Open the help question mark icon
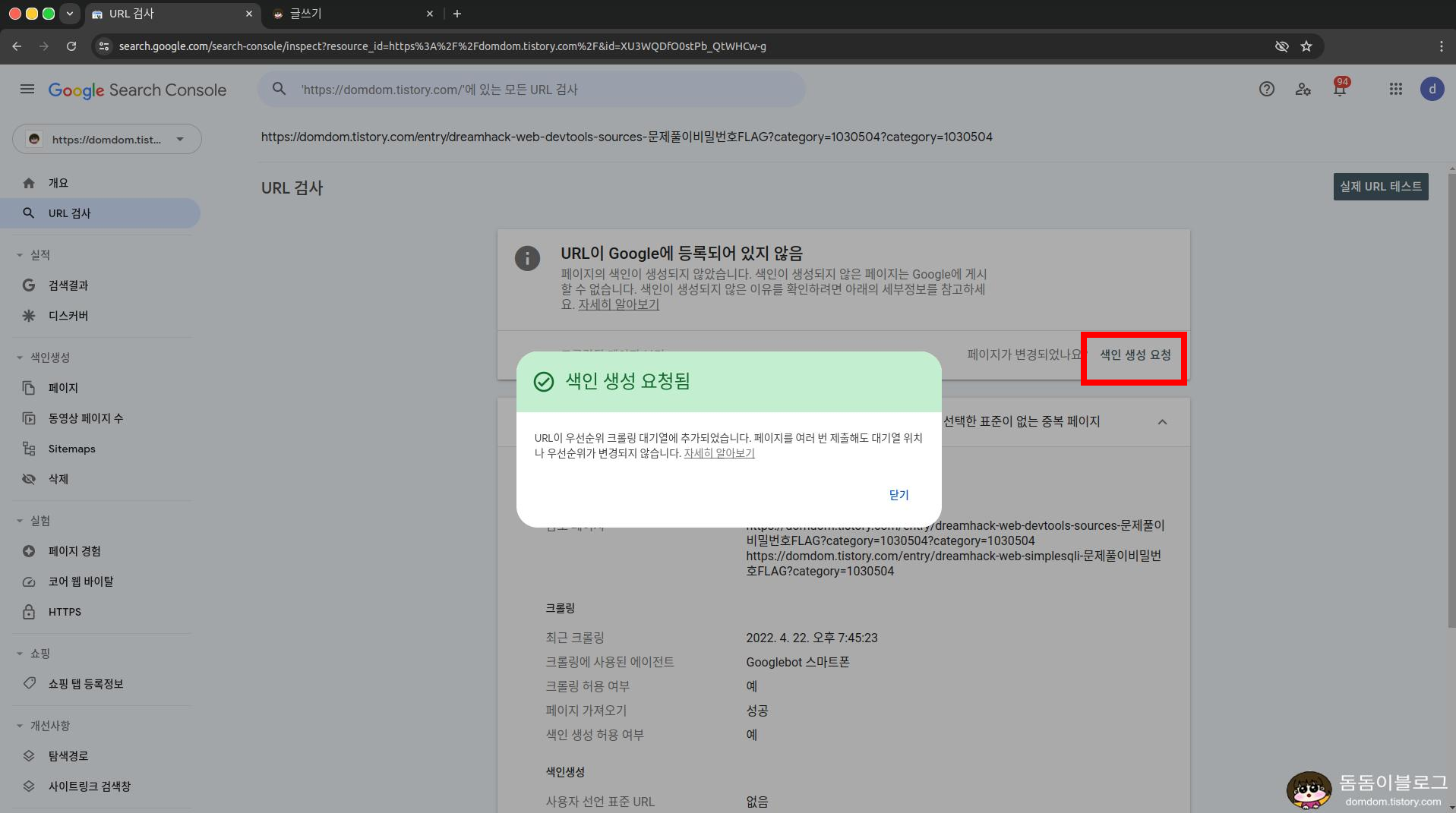 pos(1266,90)
